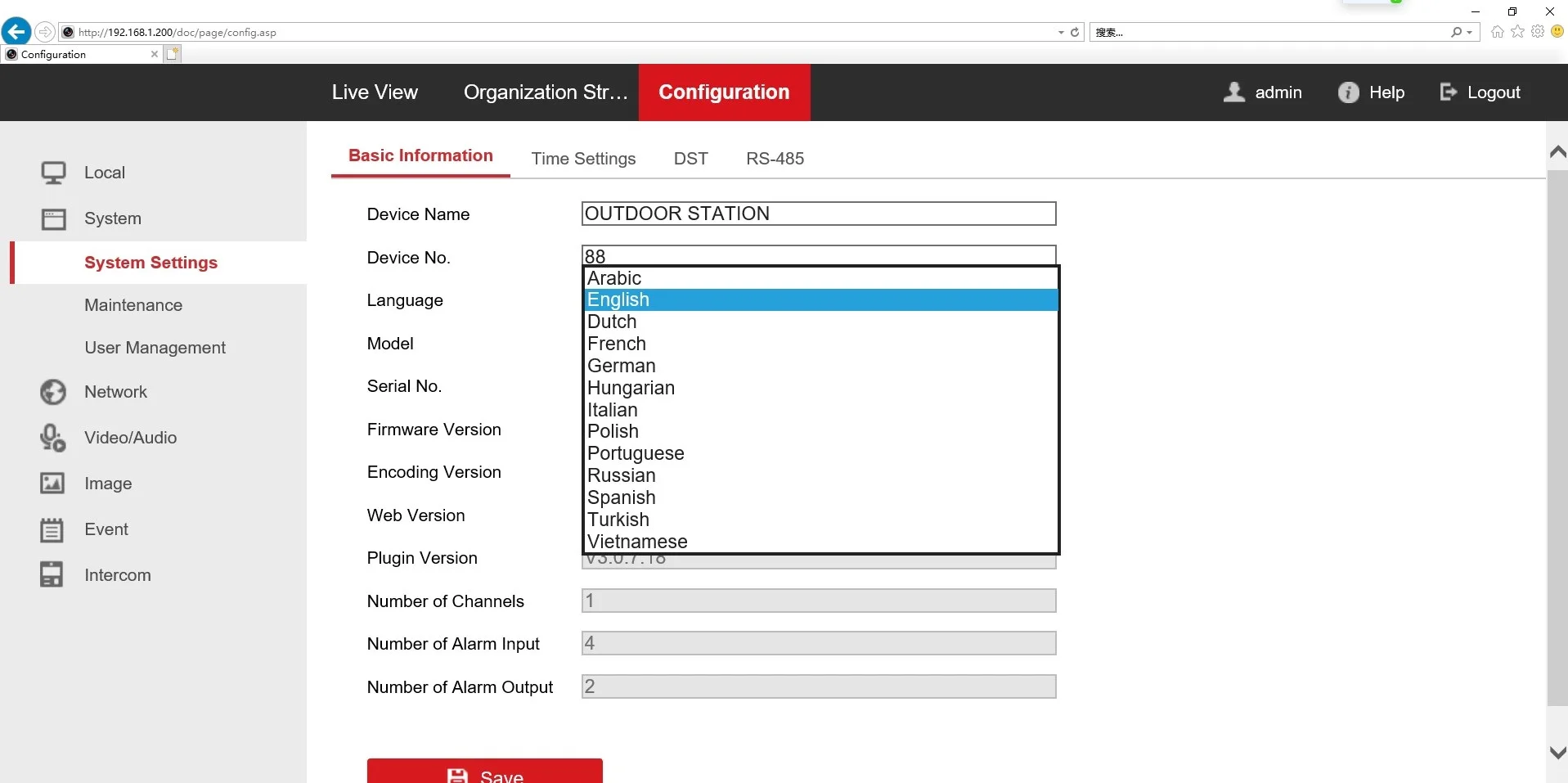The image size is (1568, 783).
Task: Select Turkish in the language list
Action: pyautogui.click(x=822, y=520)
